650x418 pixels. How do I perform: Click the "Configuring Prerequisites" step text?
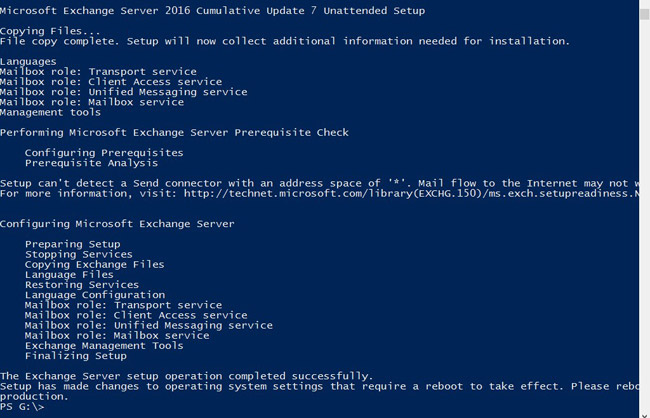(104, 153)
